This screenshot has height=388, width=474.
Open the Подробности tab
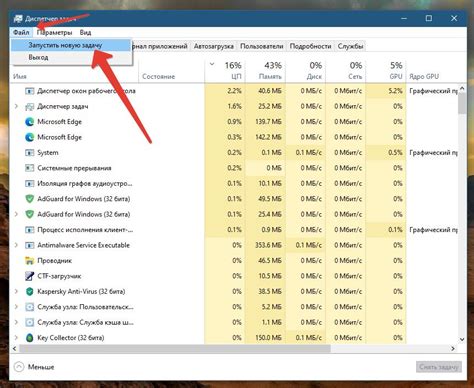point(310,46)
